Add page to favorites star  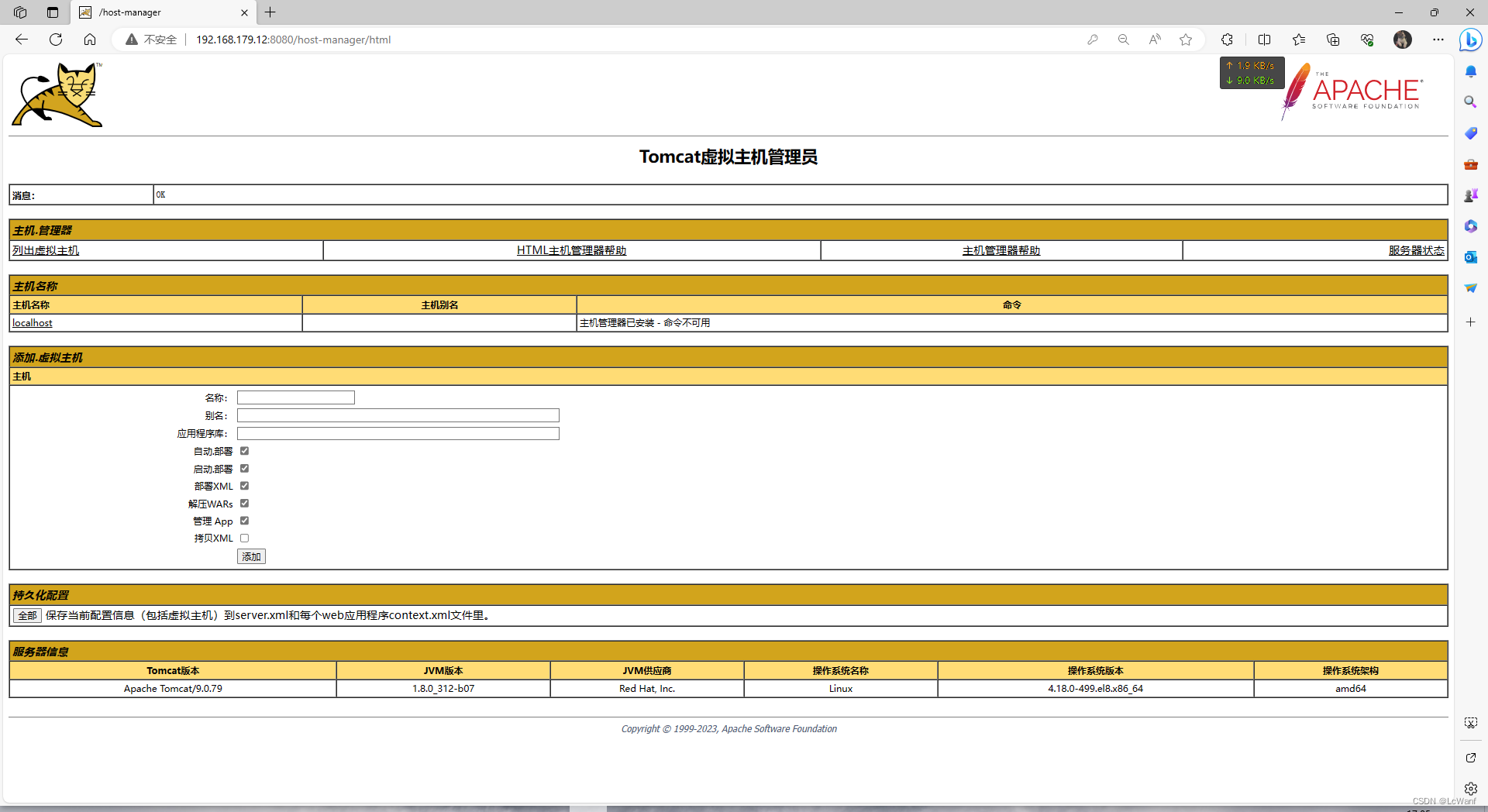coord(1186,40)
